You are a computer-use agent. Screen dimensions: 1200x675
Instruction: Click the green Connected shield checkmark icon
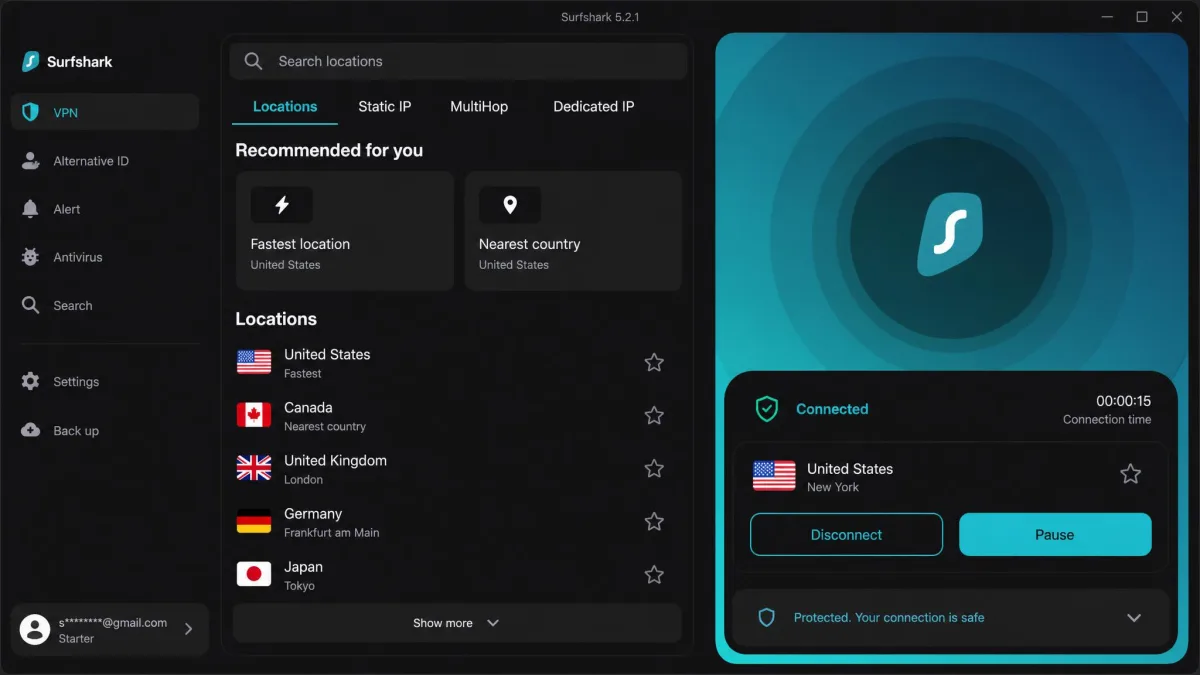click(x=767, y=408)
